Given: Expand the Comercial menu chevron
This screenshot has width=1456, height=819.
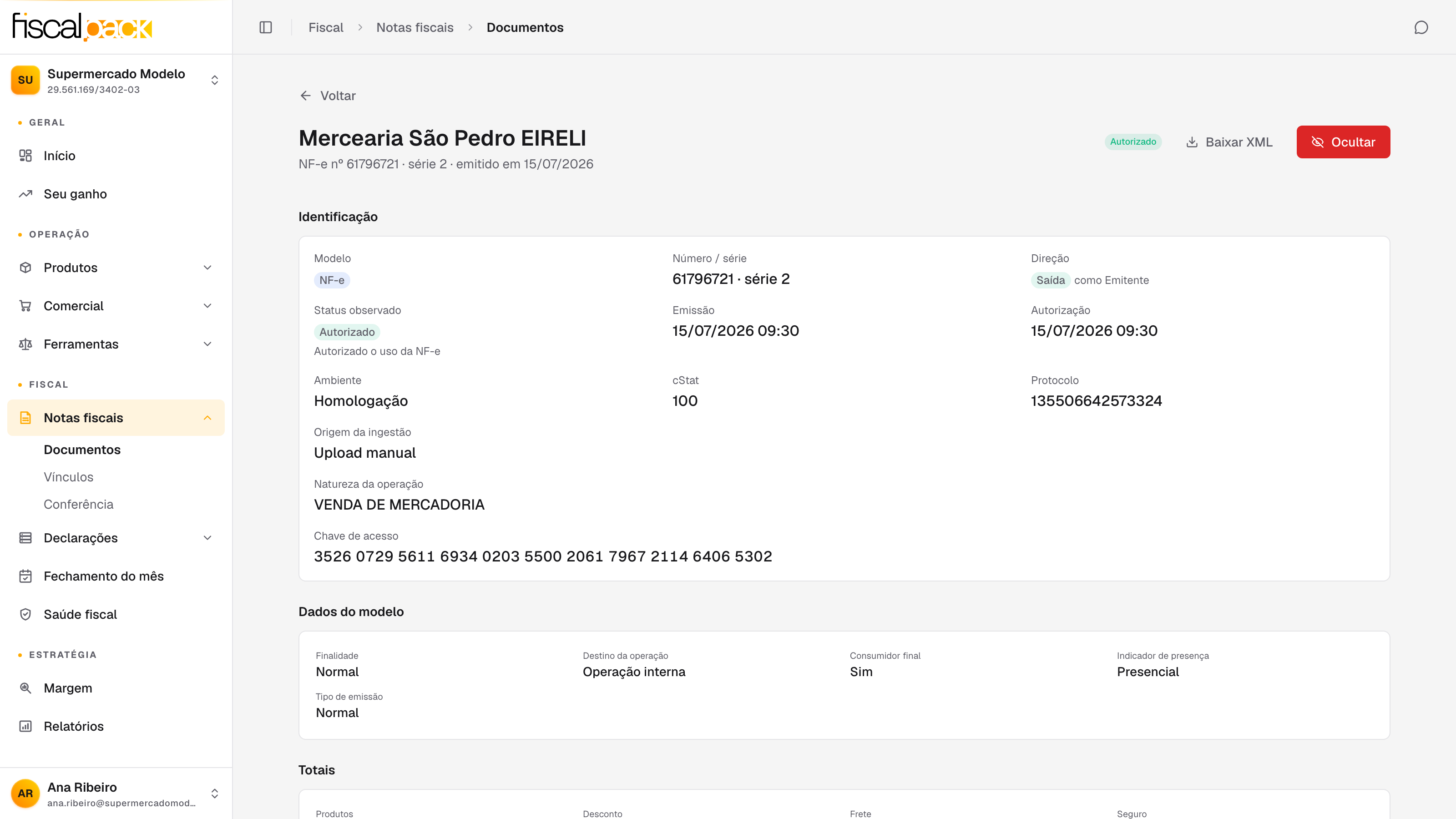Looking at the screenshot, I should click(x=207, y=306).
